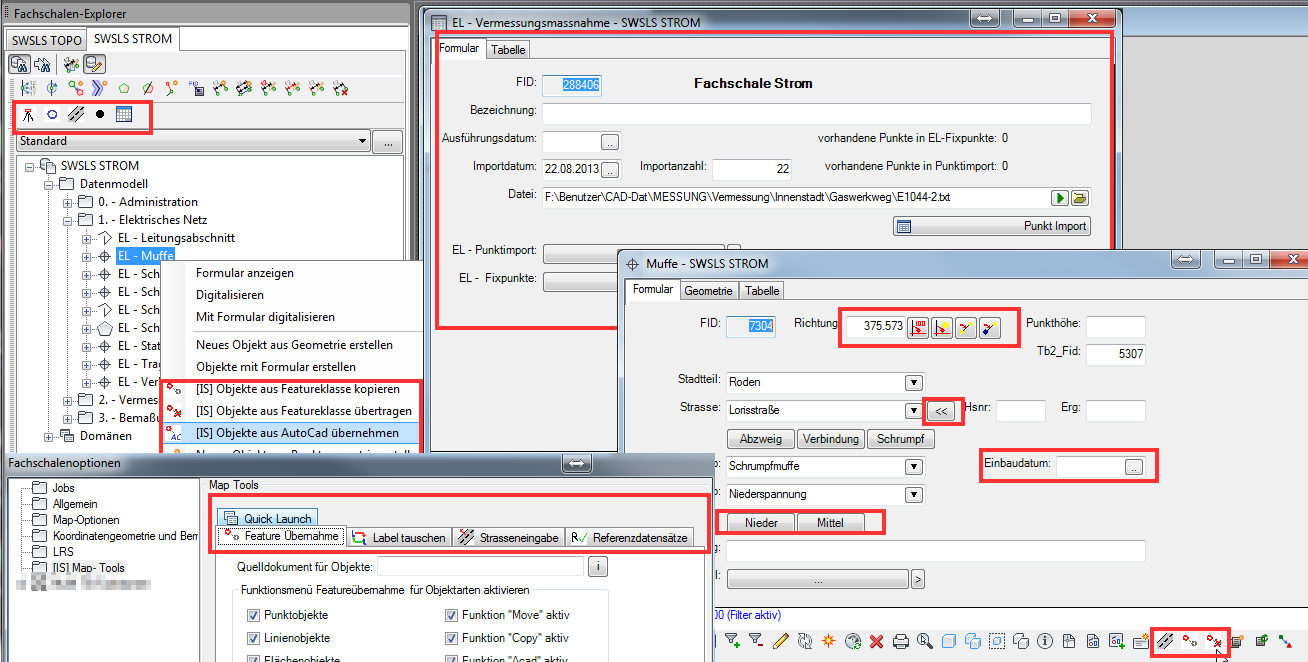The width and height of the screenshot is (1308, 662).
Task: Expand the EL - Leitungsabschnitt node
Action: click(x=87, y=238)
